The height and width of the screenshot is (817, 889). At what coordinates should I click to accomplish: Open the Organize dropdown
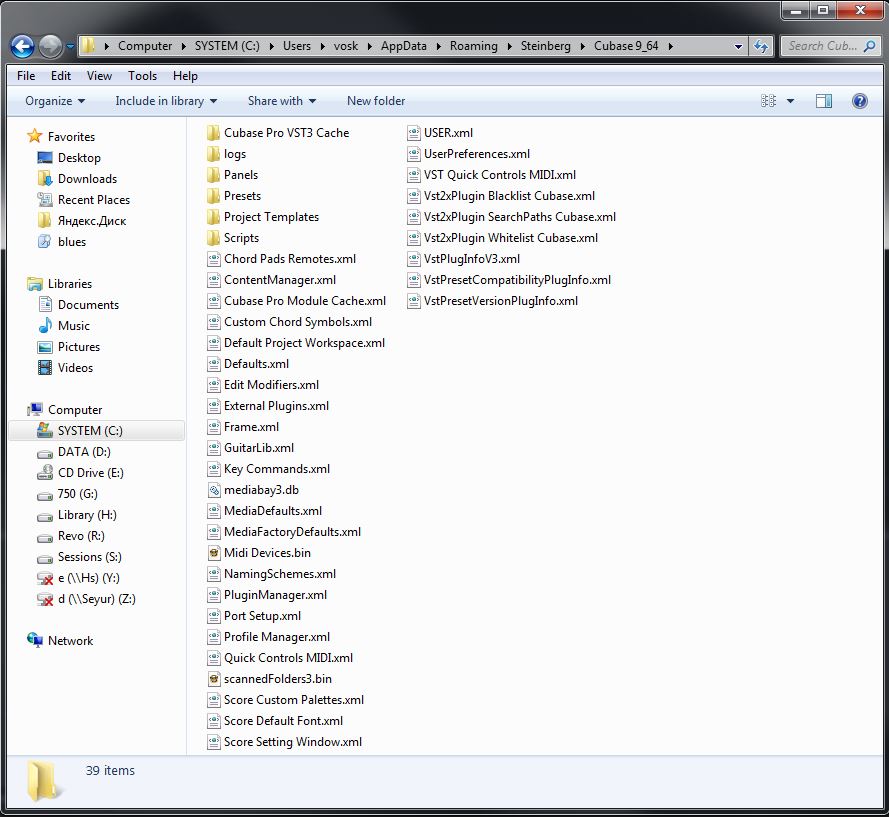coord(55,101)
